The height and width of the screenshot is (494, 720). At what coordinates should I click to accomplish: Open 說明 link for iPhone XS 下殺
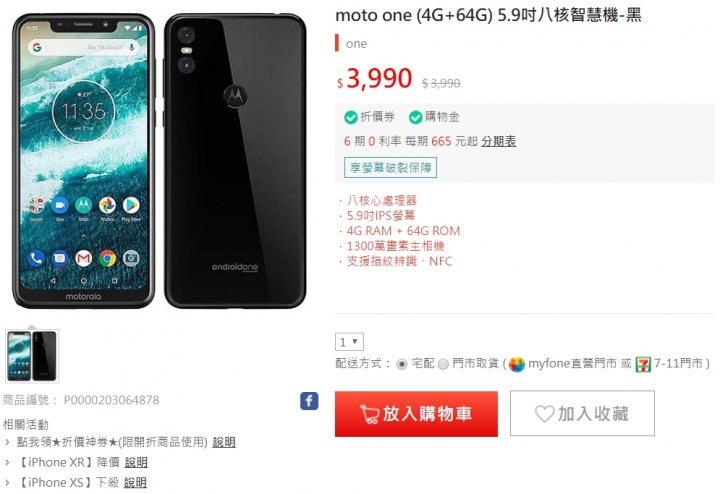[x=135, y=483]
